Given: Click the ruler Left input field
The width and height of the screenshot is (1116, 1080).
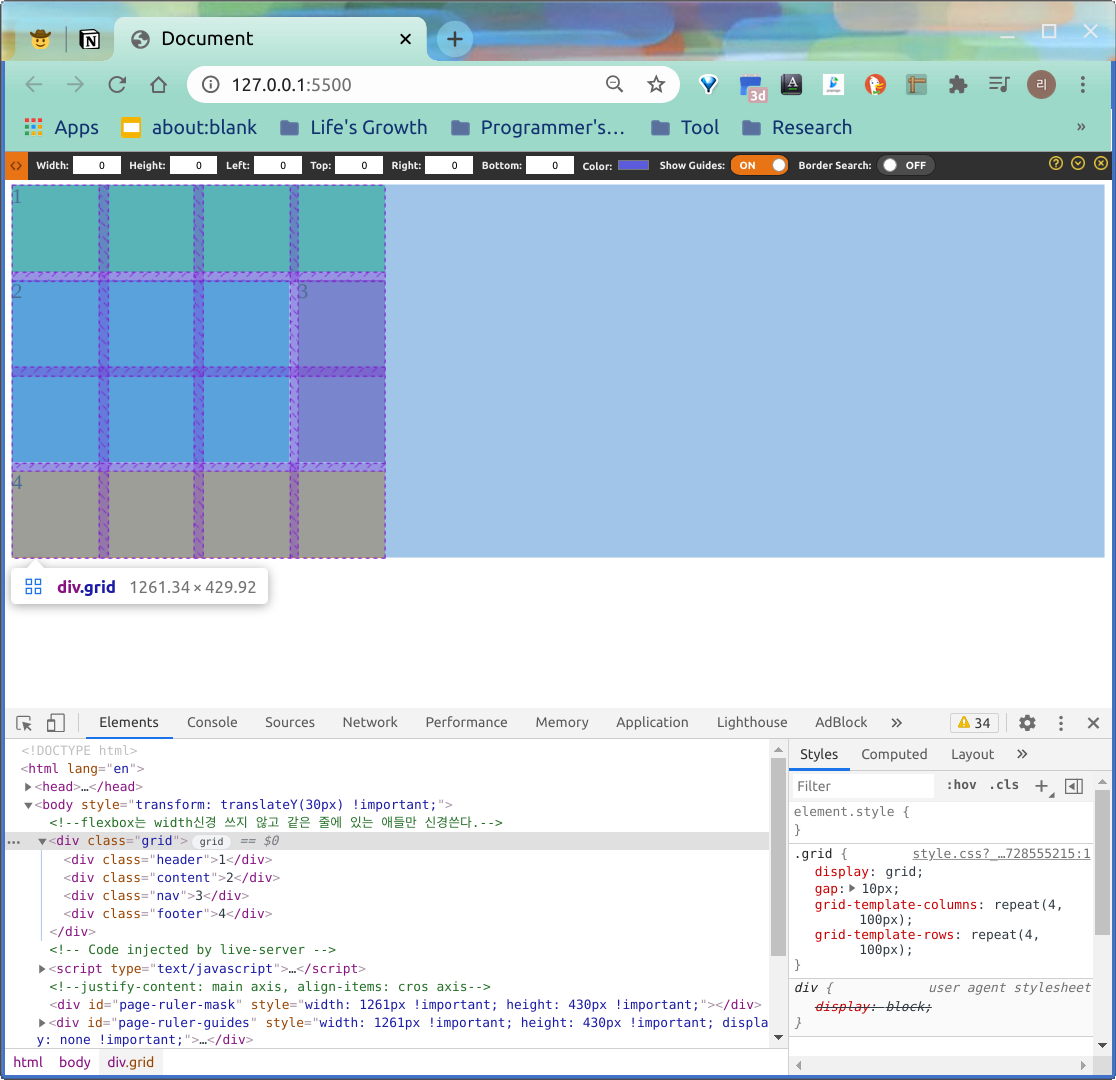Looking at the screenshot, I should [278, 165].
